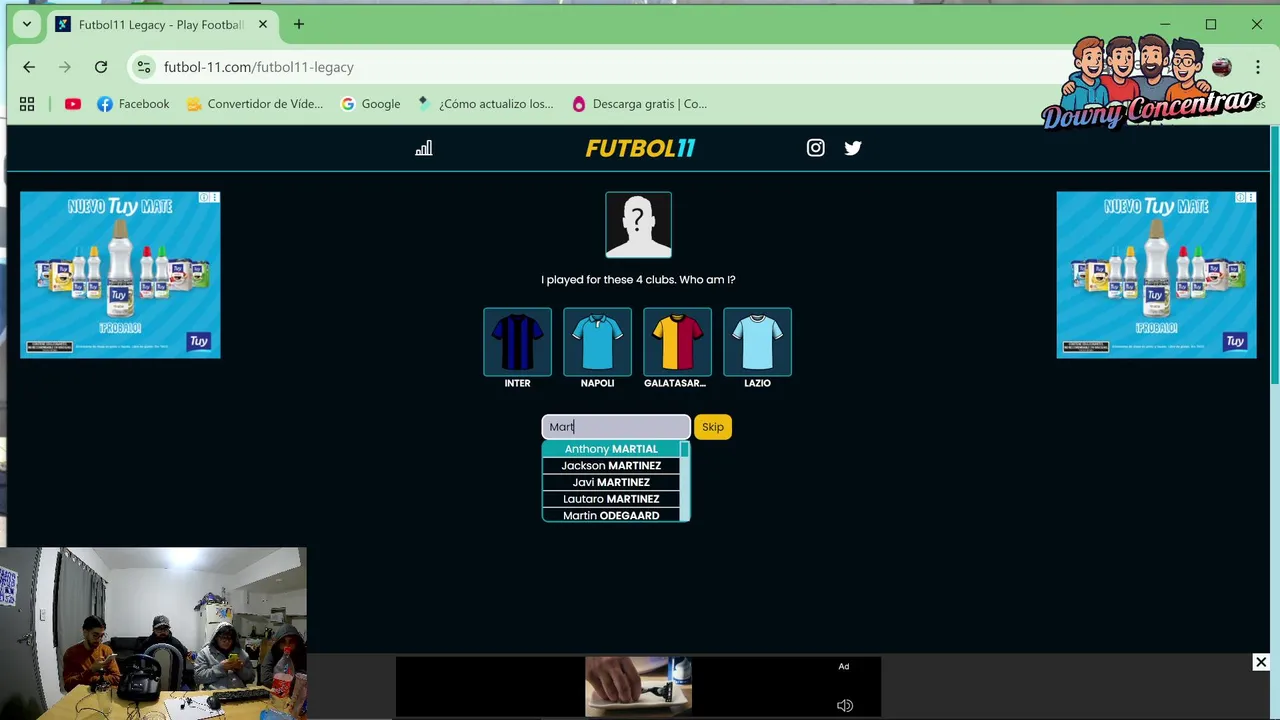
Task: Click the right Tuy Mate advertisement
Action: pyautogui.click(x=1156, y=275)
